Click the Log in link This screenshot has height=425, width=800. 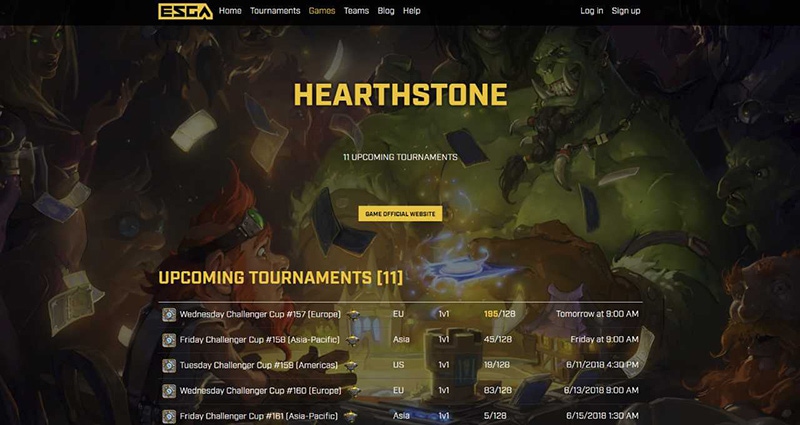point(591,11)
